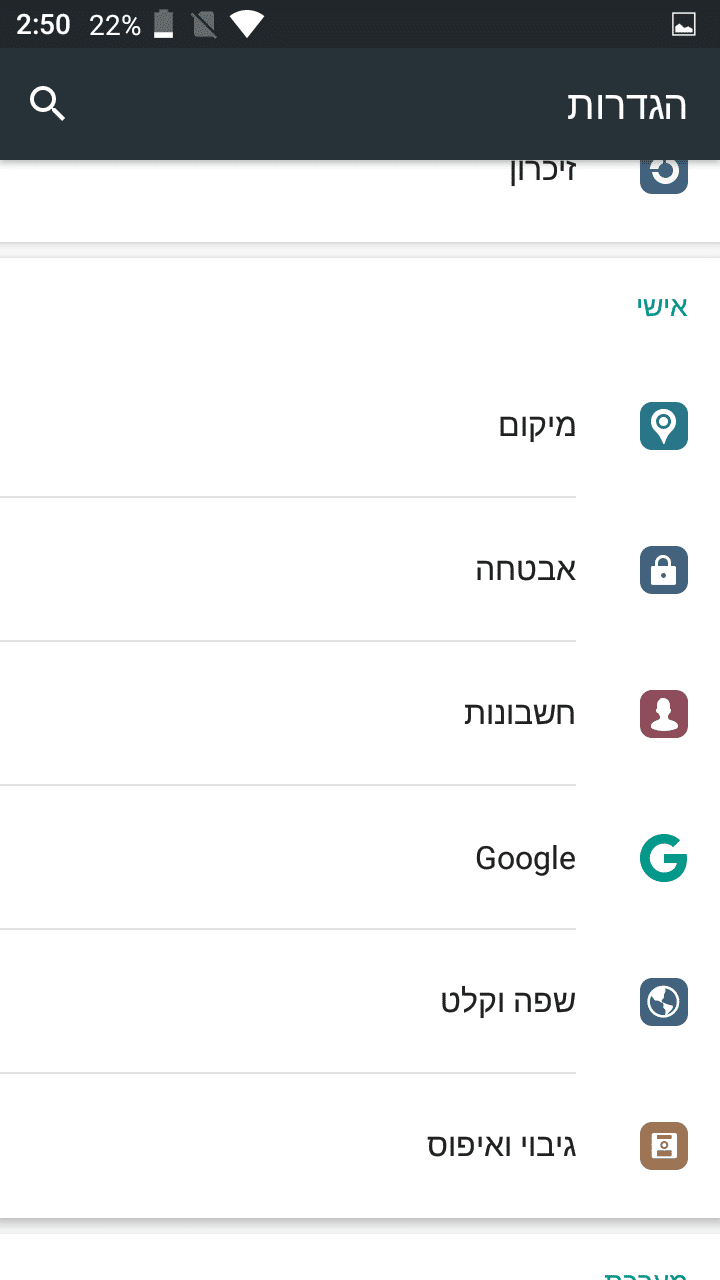
Task: Tap the green Google G icon
Action: click(x=664, y=858)
